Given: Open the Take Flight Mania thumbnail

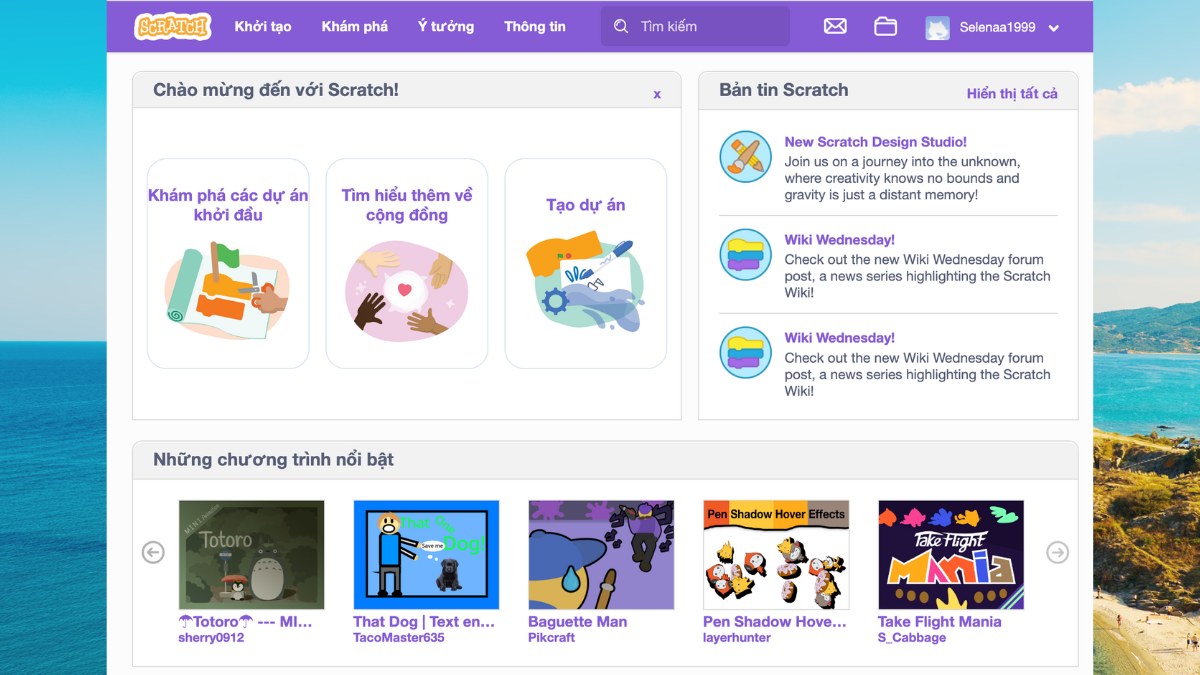Looking at the screenshot, I should pyautogui.click(x=951, y=555).
